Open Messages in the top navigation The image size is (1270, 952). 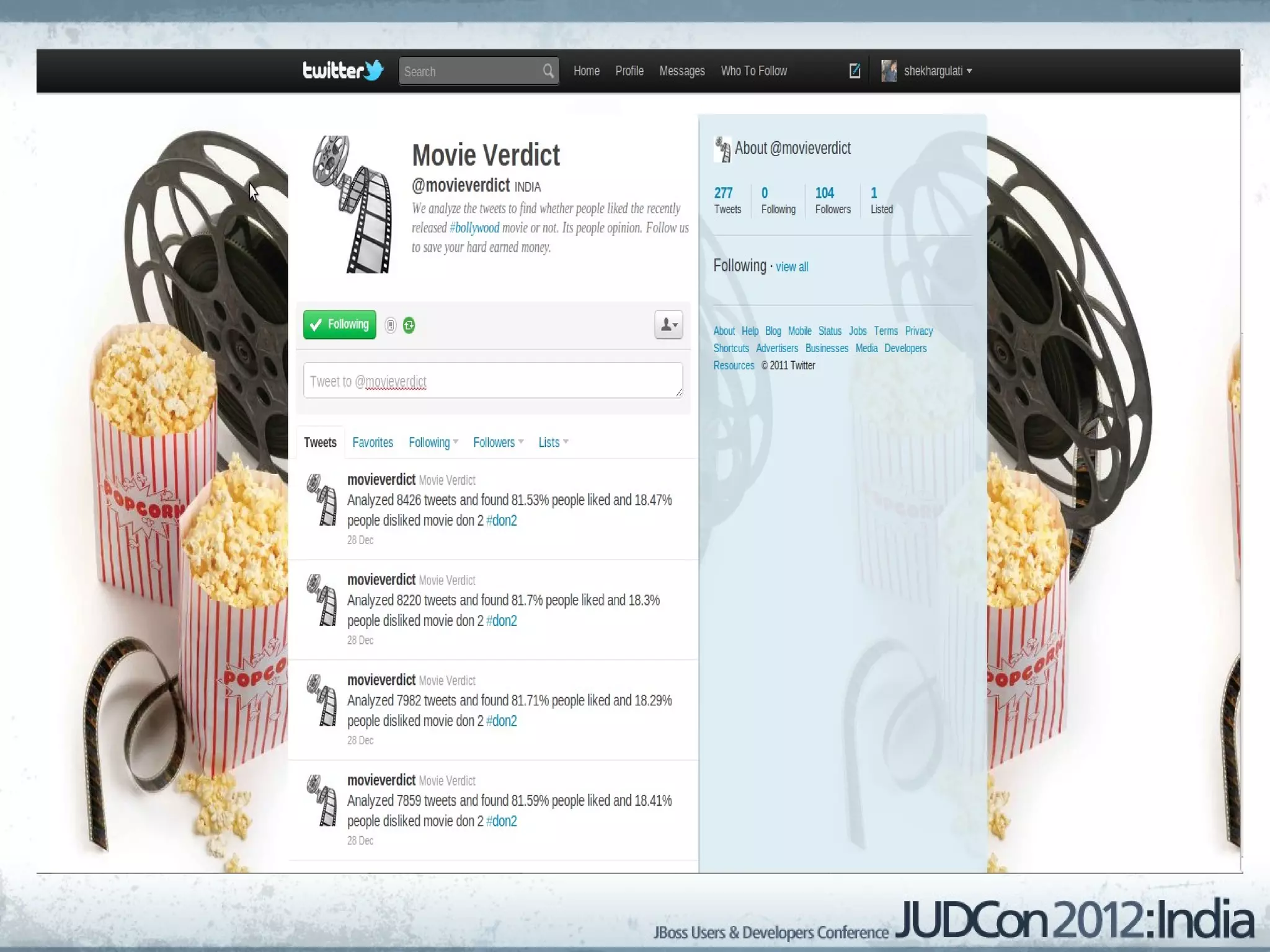pos(682,71)
